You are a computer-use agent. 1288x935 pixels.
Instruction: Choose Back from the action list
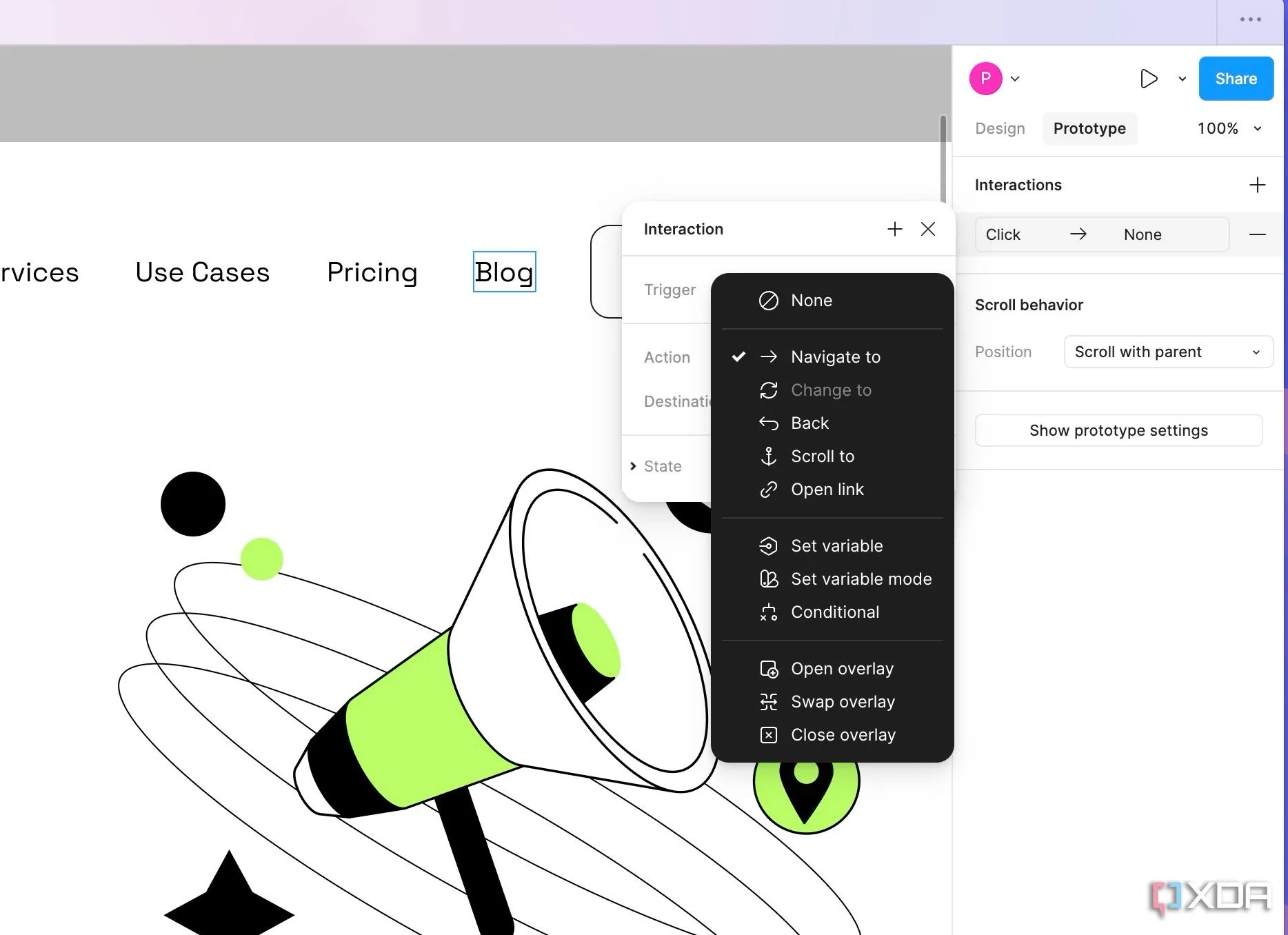[832, 423]
